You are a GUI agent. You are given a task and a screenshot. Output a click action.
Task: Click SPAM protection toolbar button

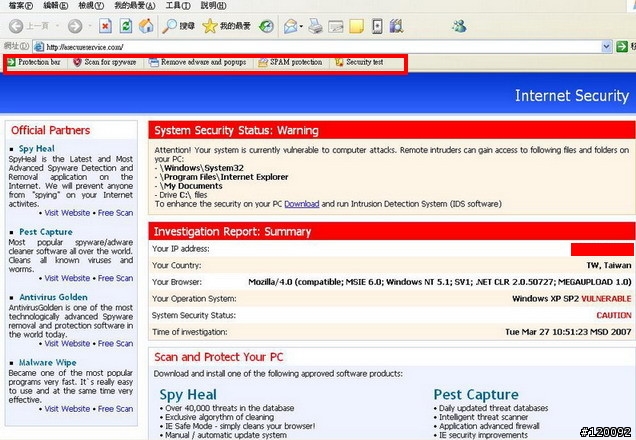click(290, 62)
